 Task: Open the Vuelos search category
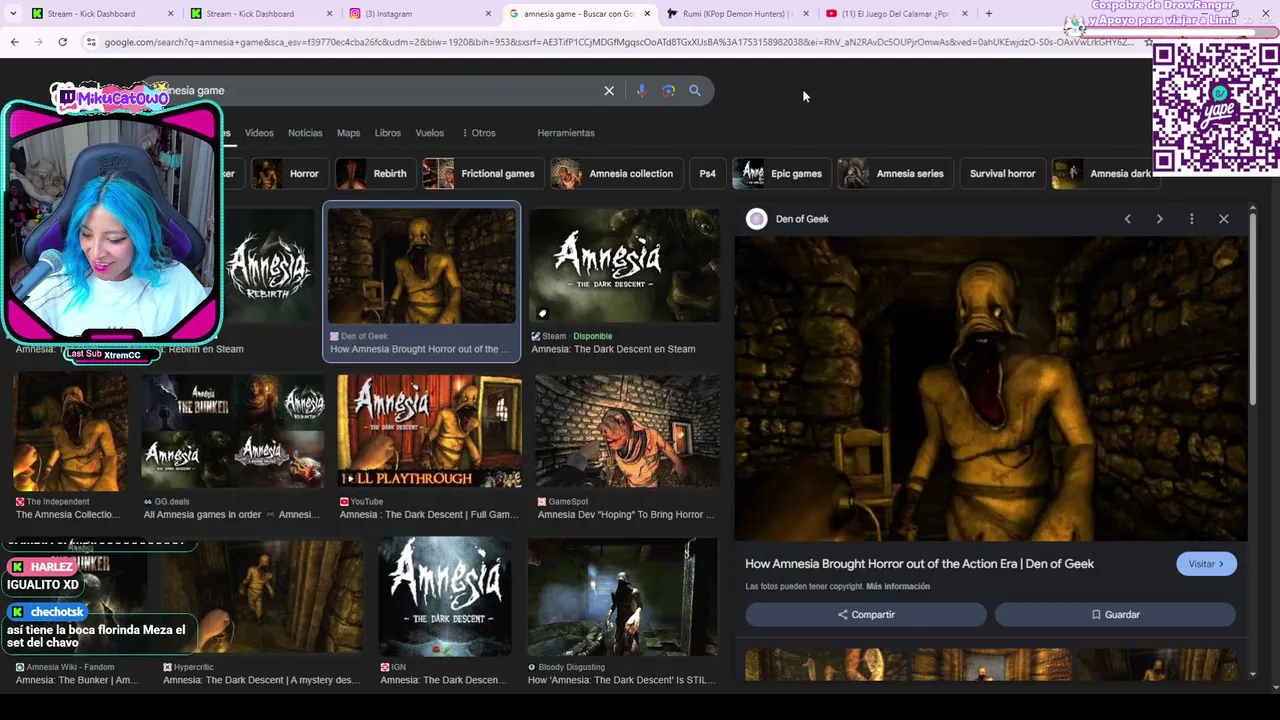click(429, 133)
